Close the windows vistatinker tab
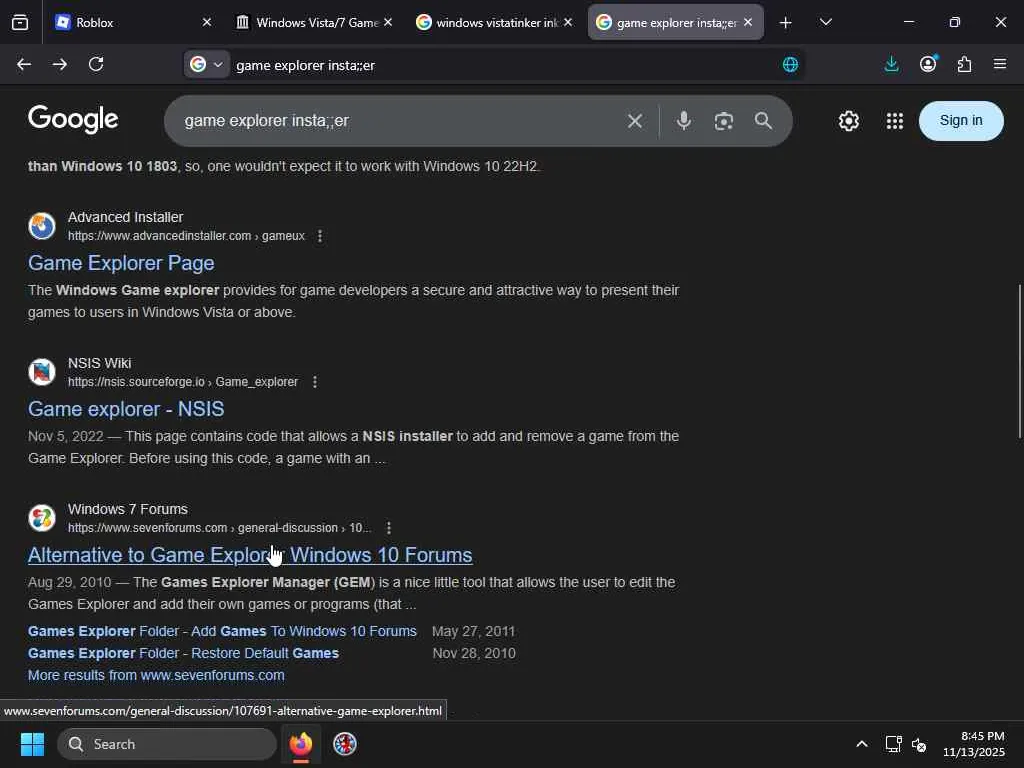 pos(568,22)
